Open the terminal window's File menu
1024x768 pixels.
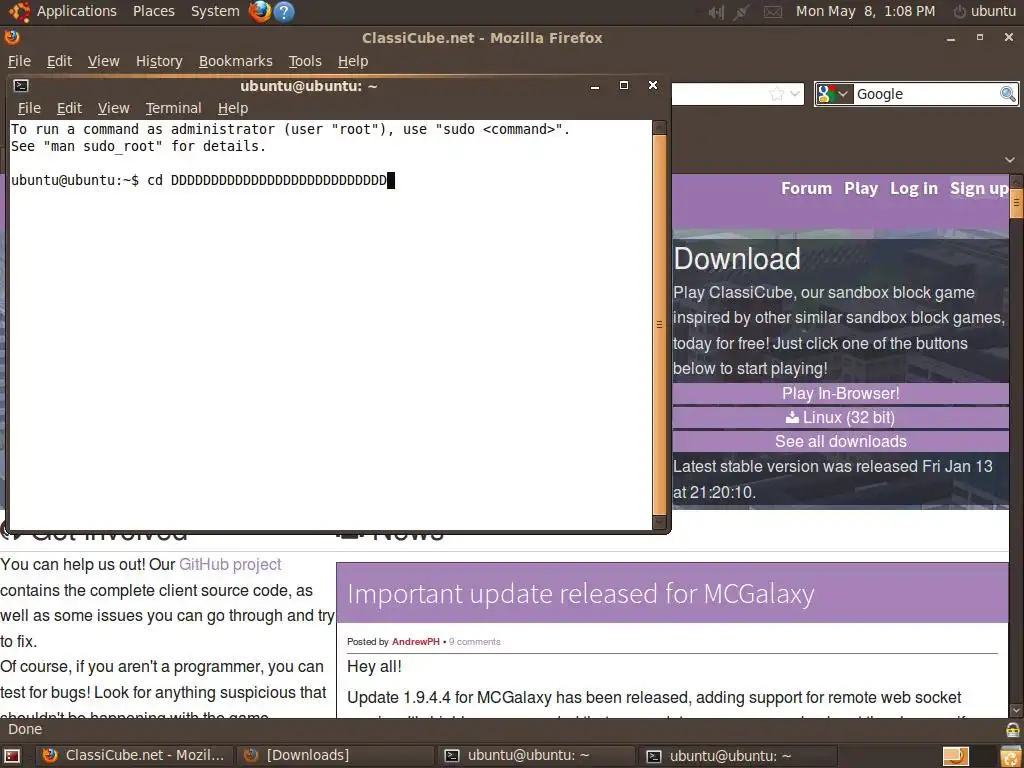29,108
